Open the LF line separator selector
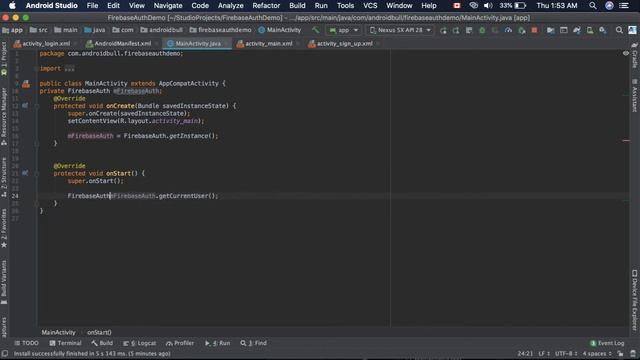 click(x=544, y=353)
